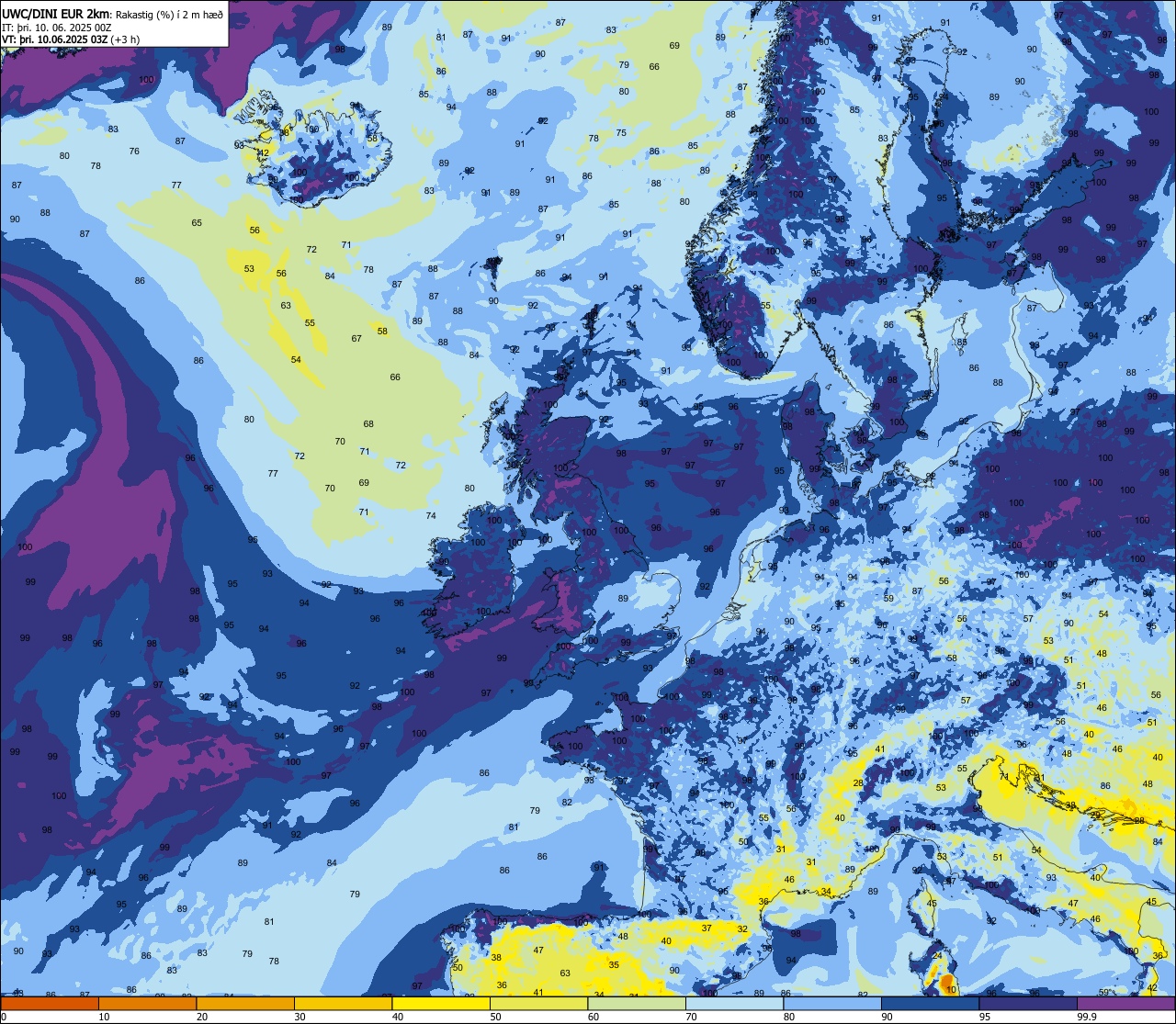Click the 99.9 legend tick label
Image resolution: width=1176 pixels, height=1024 pixels.
click(x=1088, y=1017)
